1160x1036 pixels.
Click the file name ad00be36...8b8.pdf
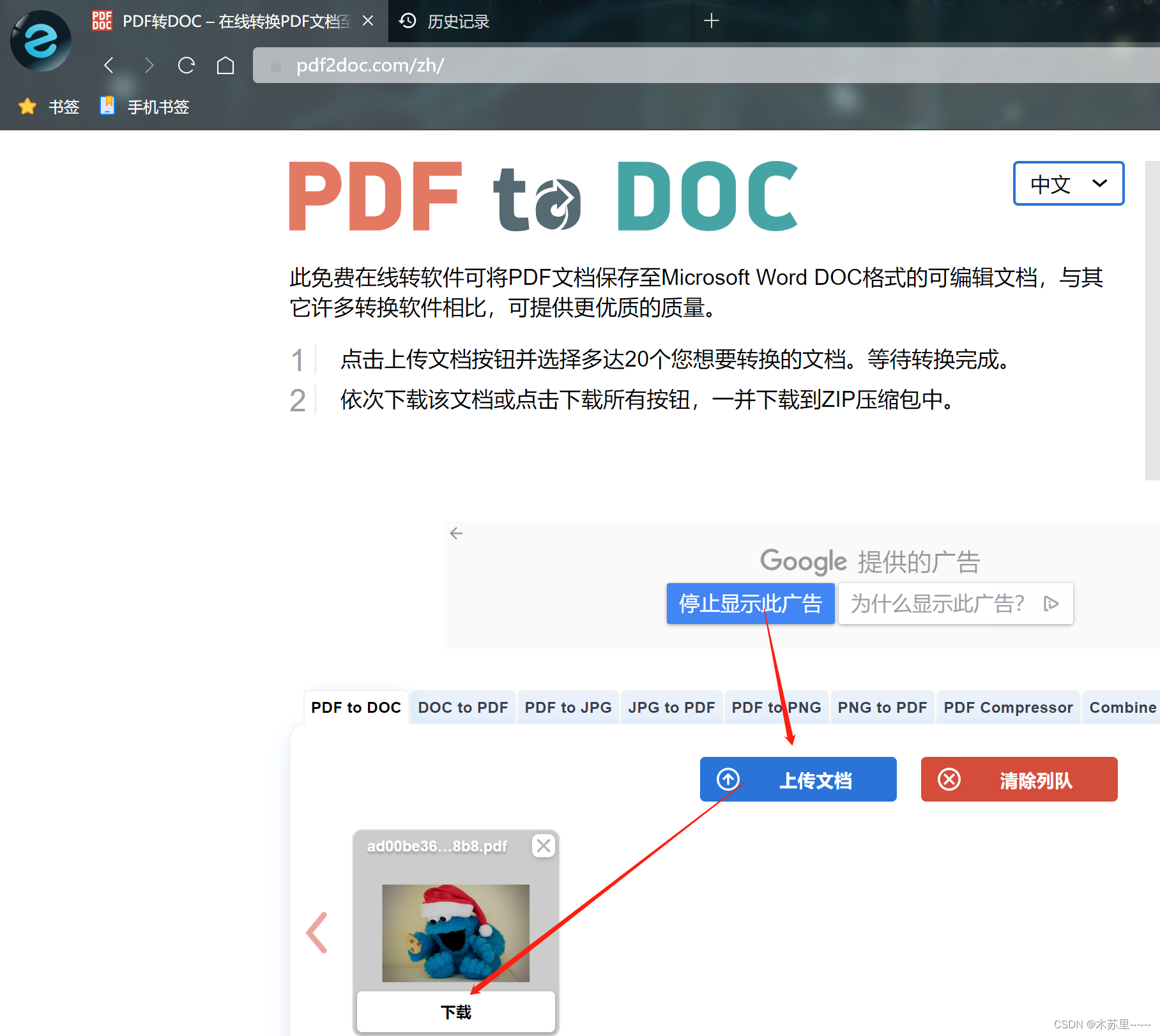point(437,846)
